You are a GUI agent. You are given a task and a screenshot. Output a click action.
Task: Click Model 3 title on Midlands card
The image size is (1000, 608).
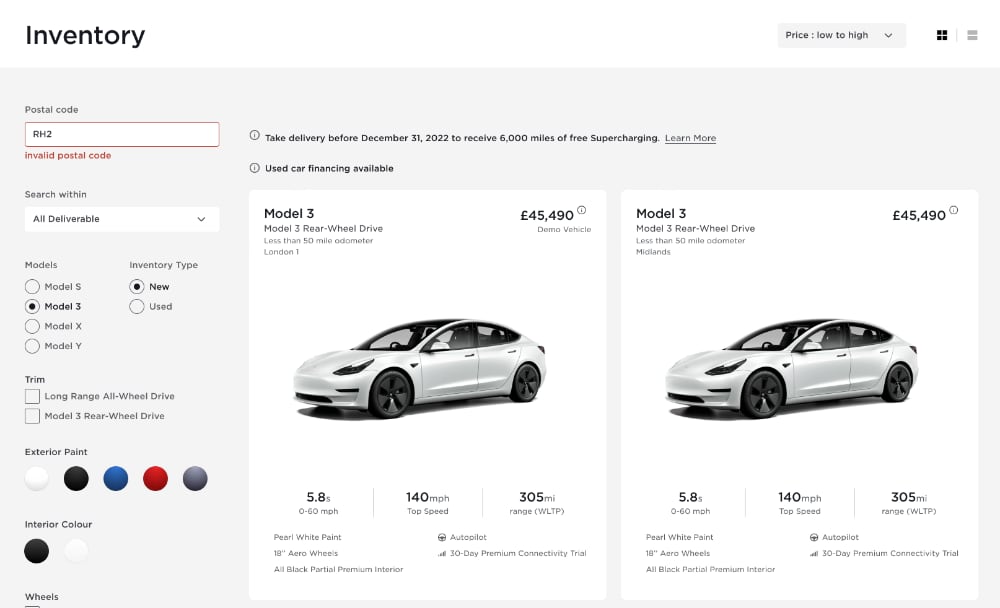click(x=661, y=214)
